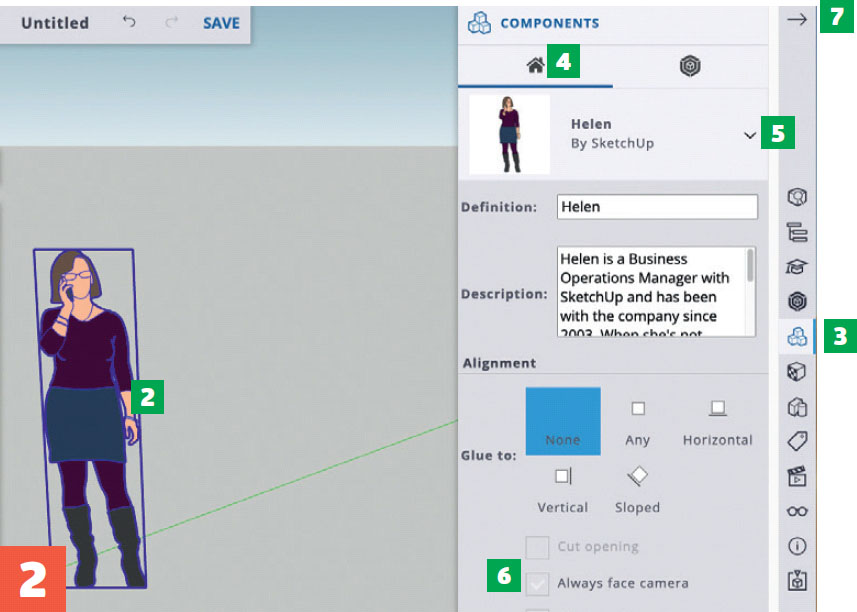Image resolution: width=857 pixels, height=612 pixels.
Task: Open the Entity Info panel icon
Action: [x=797, y=197]
